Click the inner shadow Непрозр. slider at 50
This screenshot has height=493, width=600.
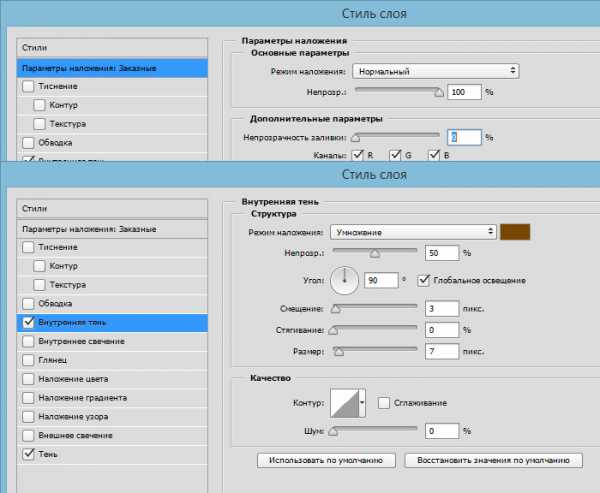coord(375,252)
